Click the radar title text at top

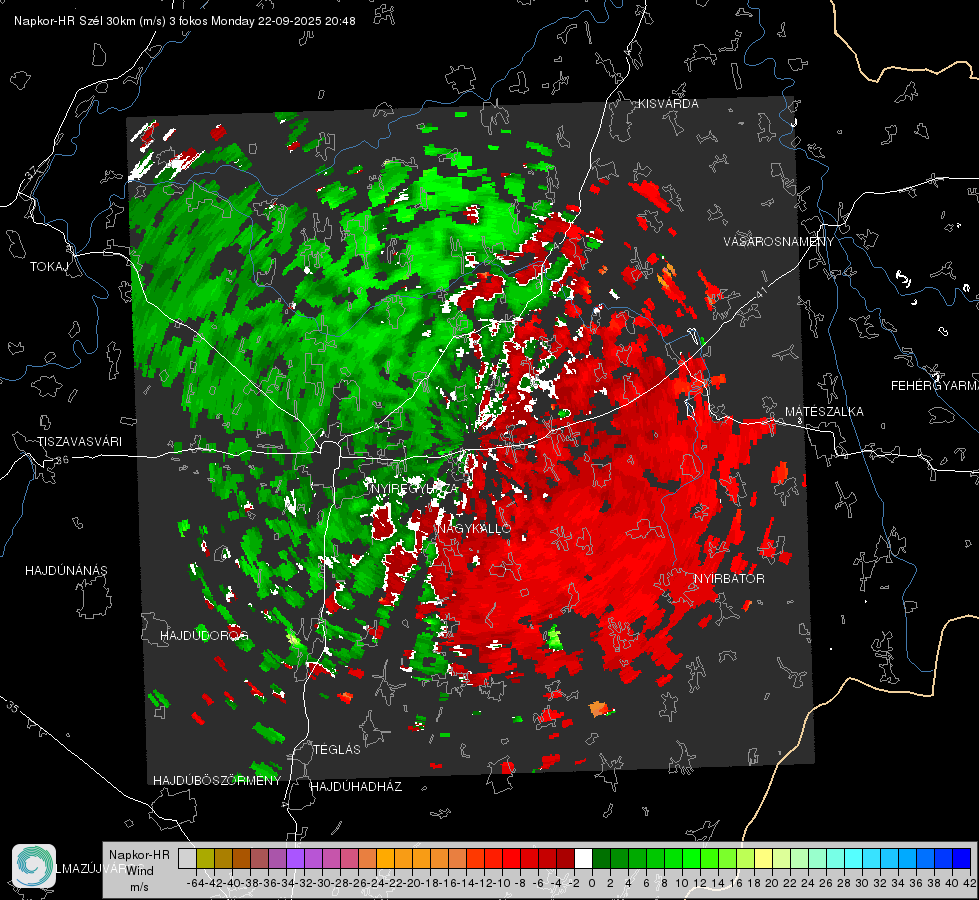185,21
